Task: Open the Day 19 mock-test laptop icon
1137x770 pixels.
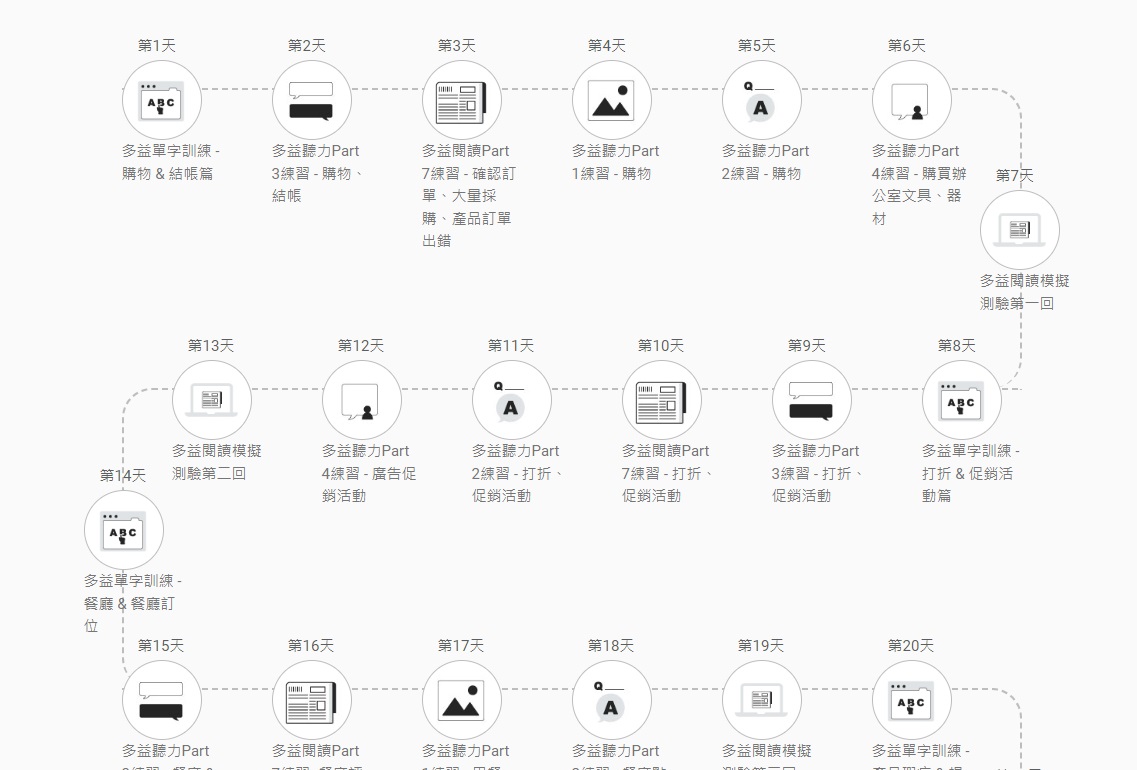Action: 762,700
